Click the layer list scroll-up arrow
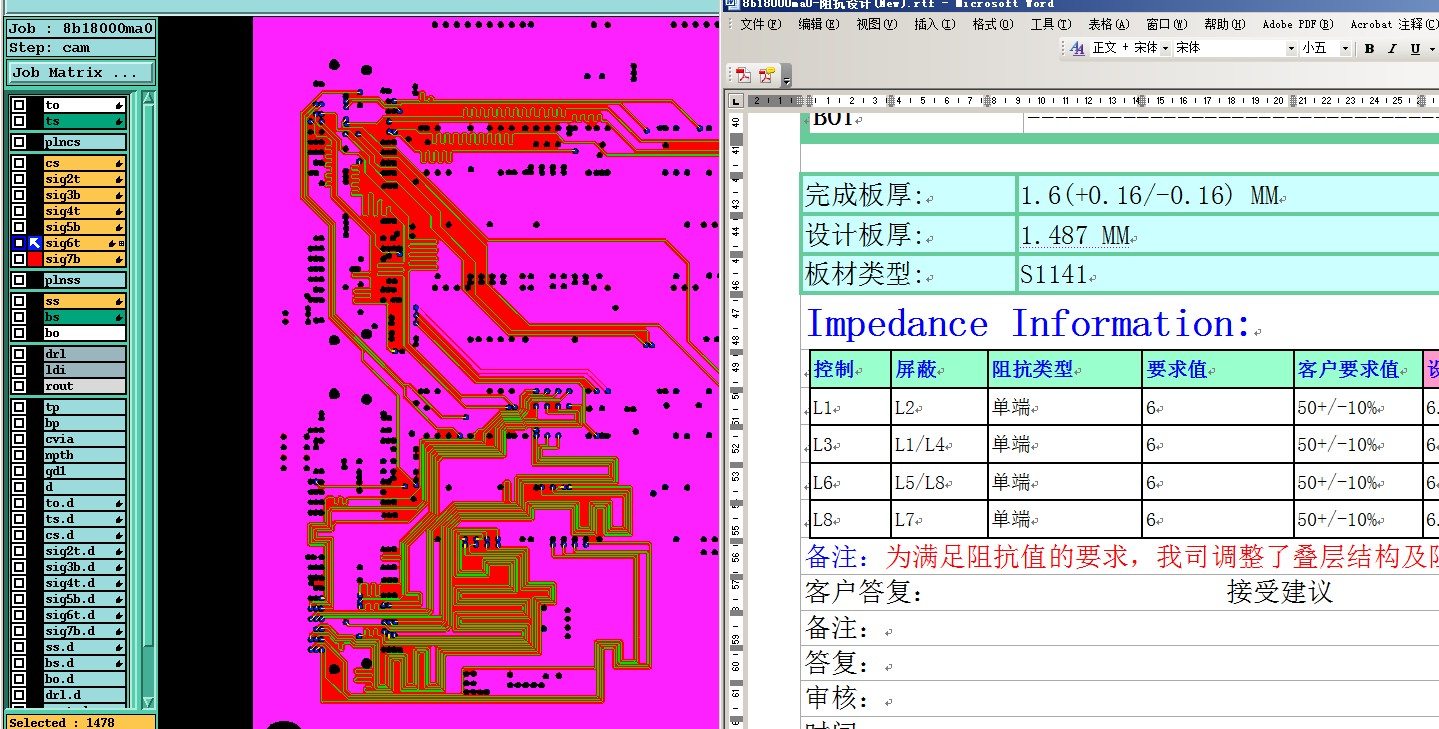The image size is (1439, 729). (x=148, y=98)
